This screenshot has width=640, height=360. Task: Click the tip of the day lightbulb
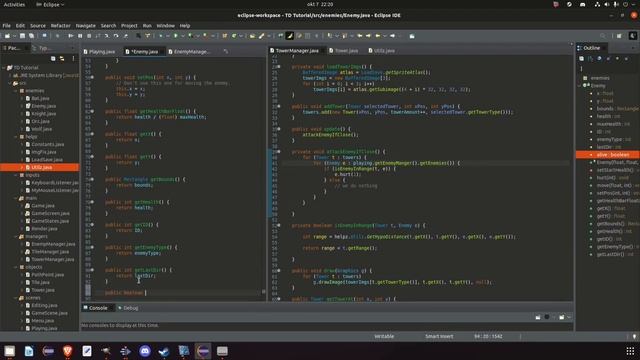(x=634, y=336)
